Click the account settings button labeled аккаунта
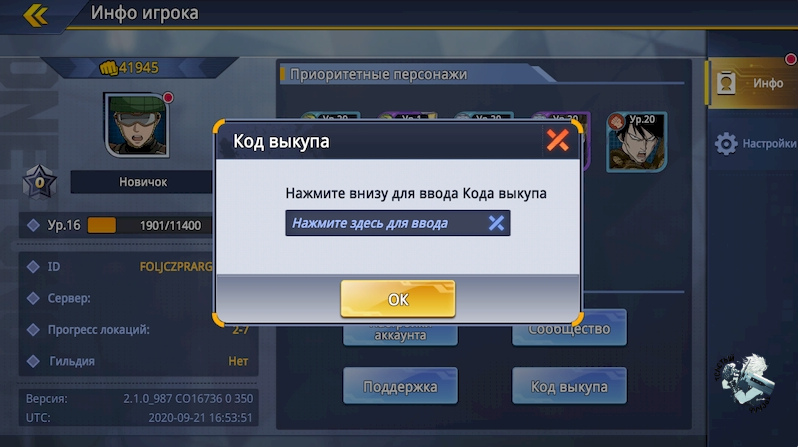Screen dimensions: 801x447 400,334
